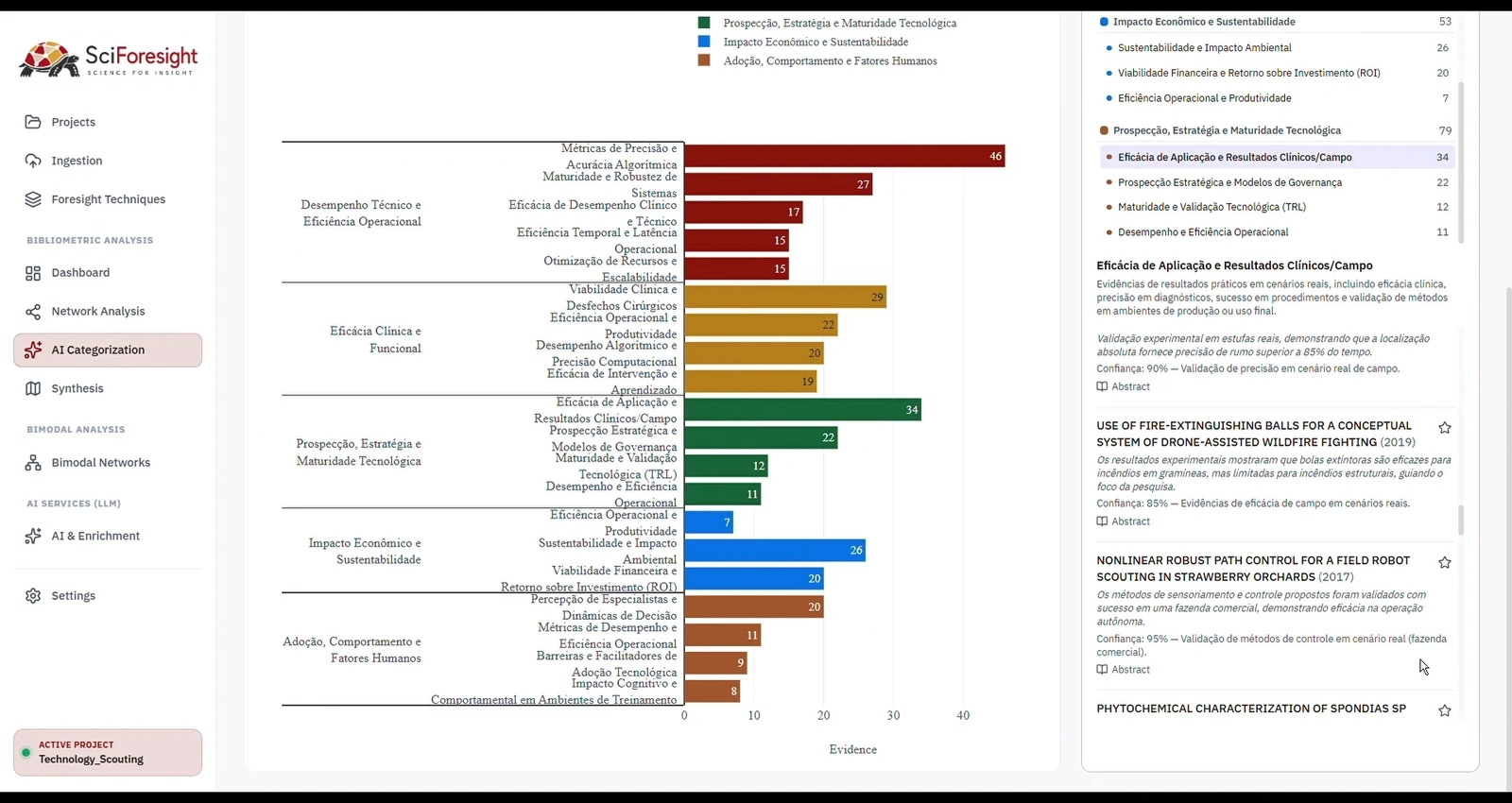Click the gold bar valued 29
The image size is (1512, 803).
pyautogui.click(x=785, y=298)
